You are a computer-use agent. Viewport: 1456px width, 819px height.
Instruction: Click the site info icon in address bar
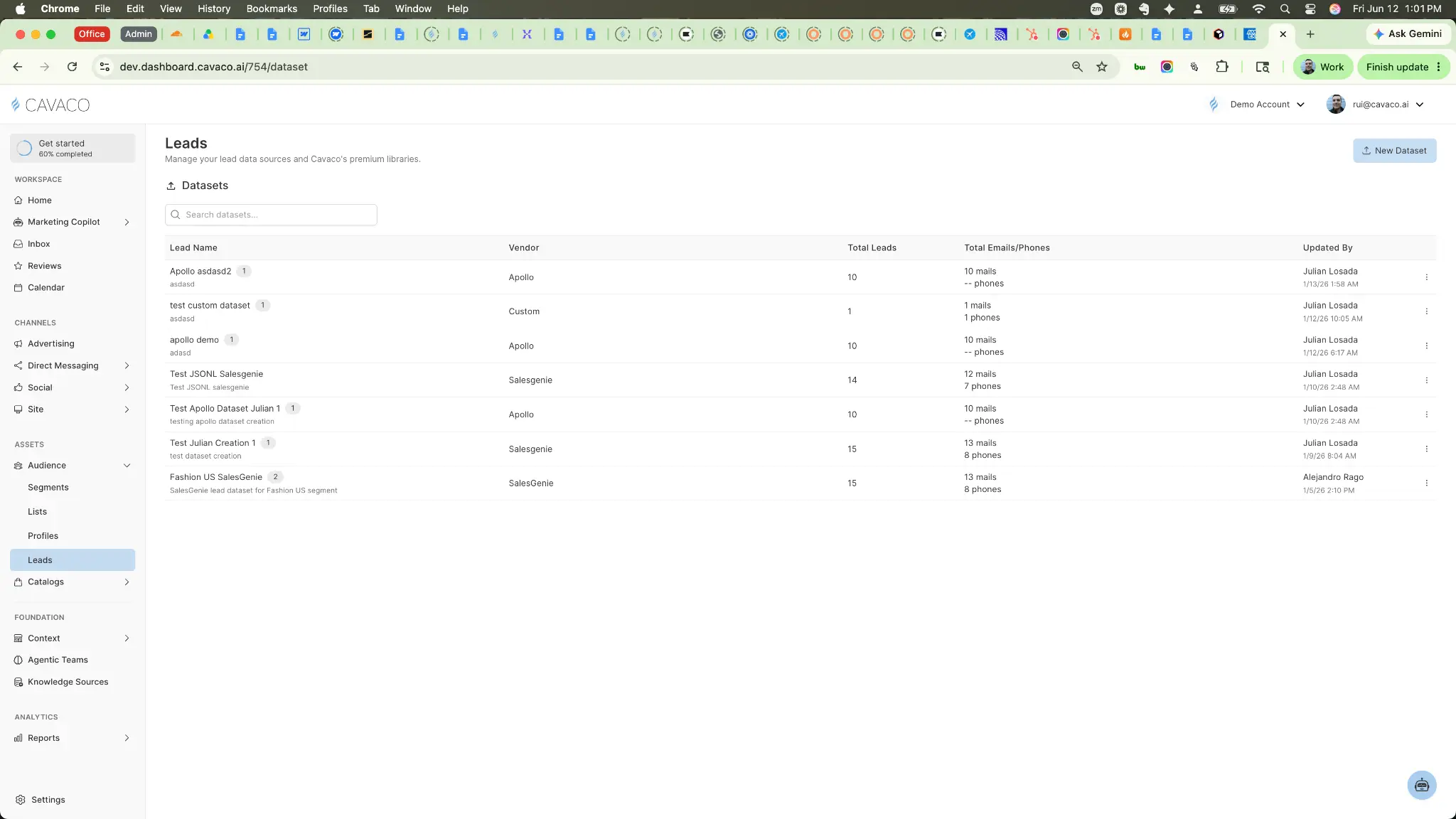point(105,67)
